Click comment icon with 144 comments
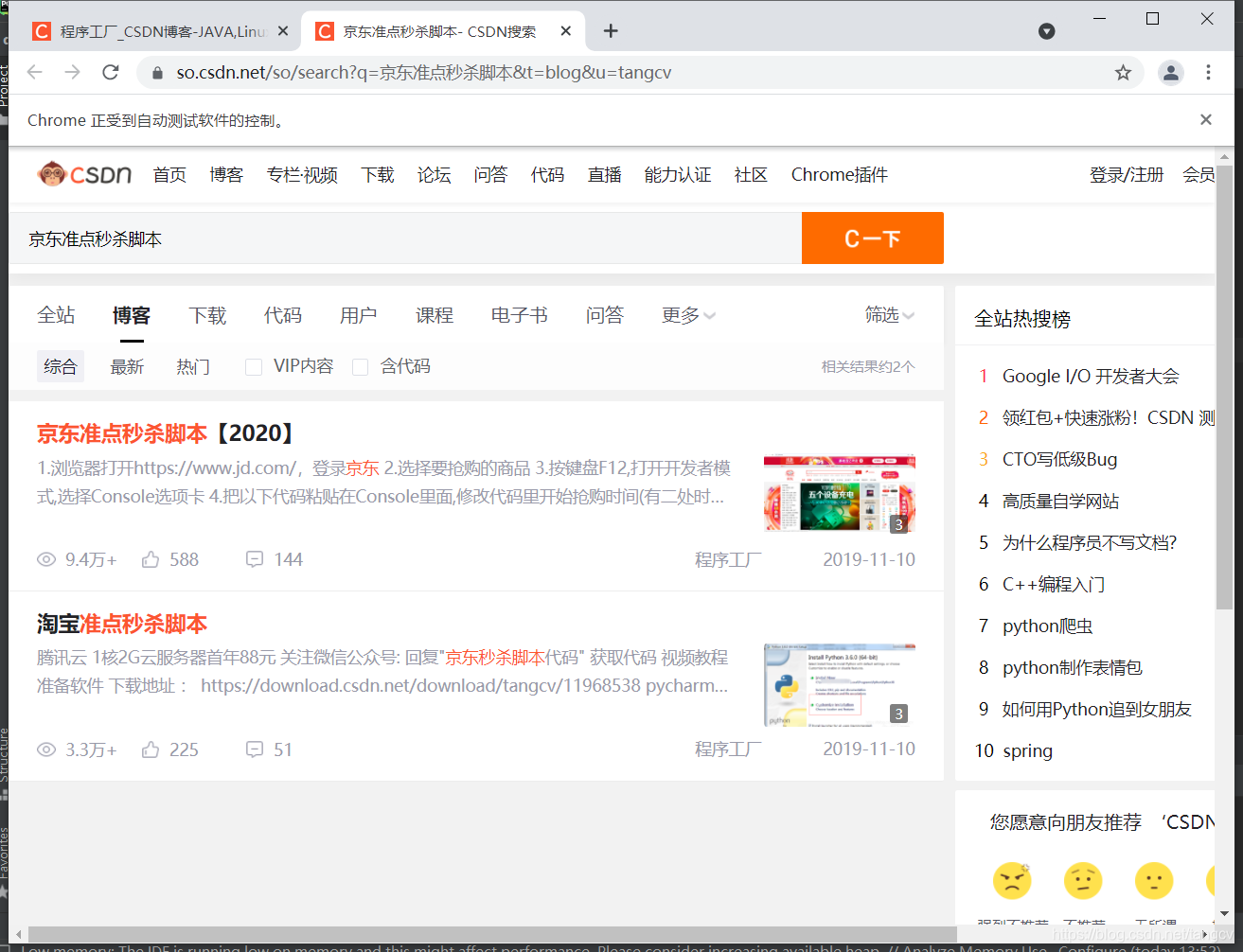 255,559
